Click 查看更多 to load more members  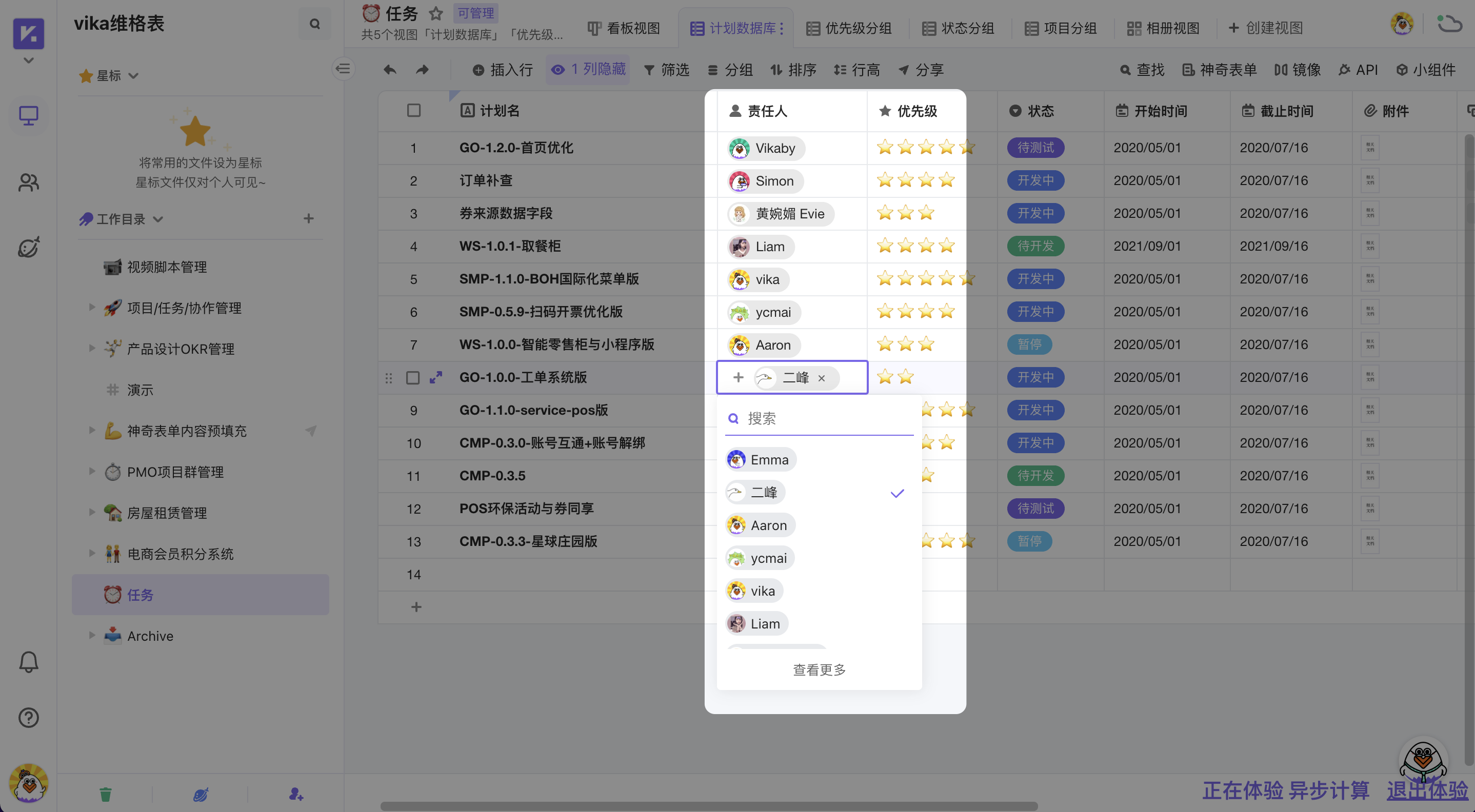click(x=819, y=669)
